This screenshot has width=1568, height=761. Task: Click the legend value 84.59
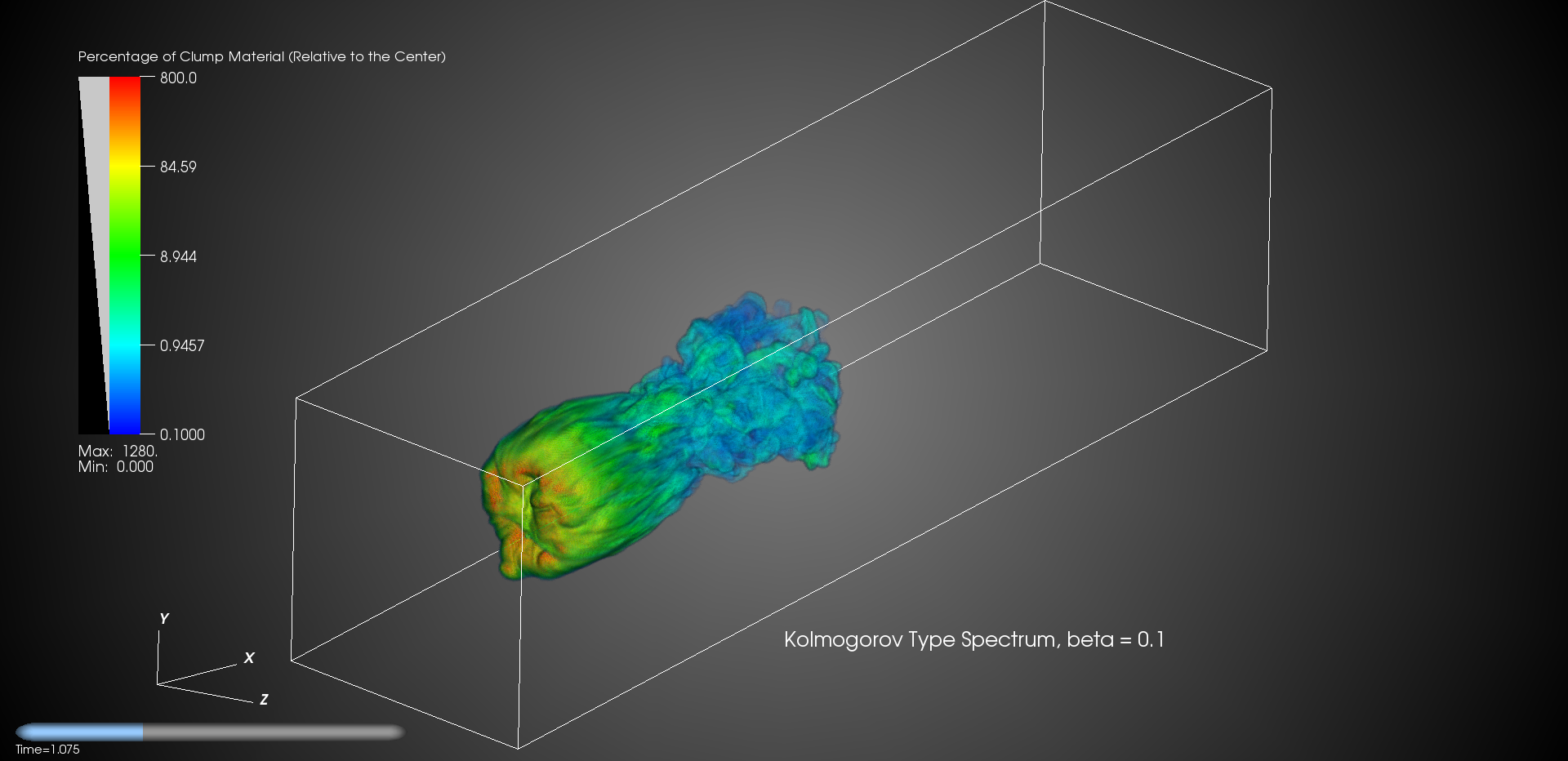(x=178, y=167)
